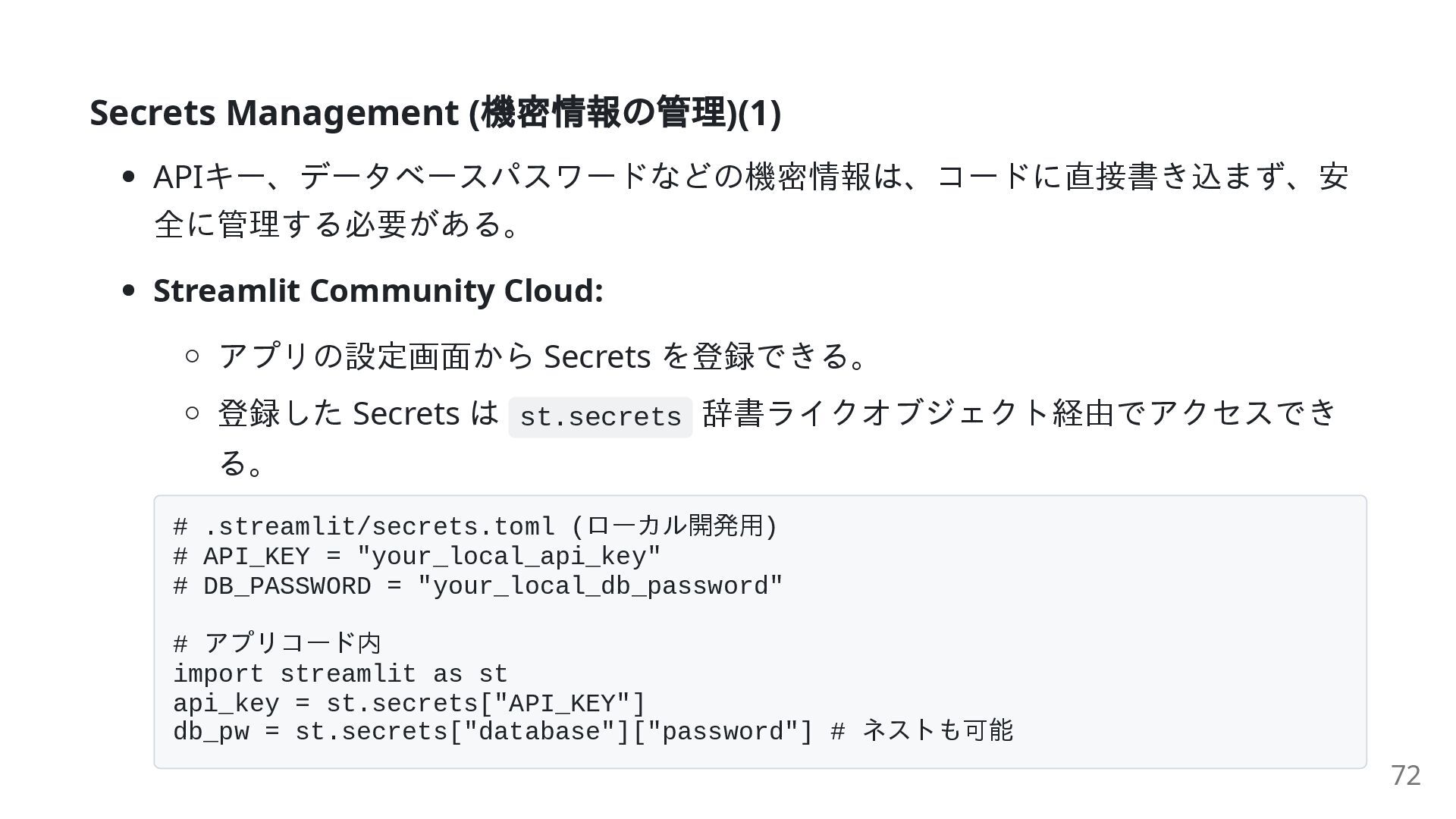
Task: Click the page number 72
Action: pos(1405,775)
